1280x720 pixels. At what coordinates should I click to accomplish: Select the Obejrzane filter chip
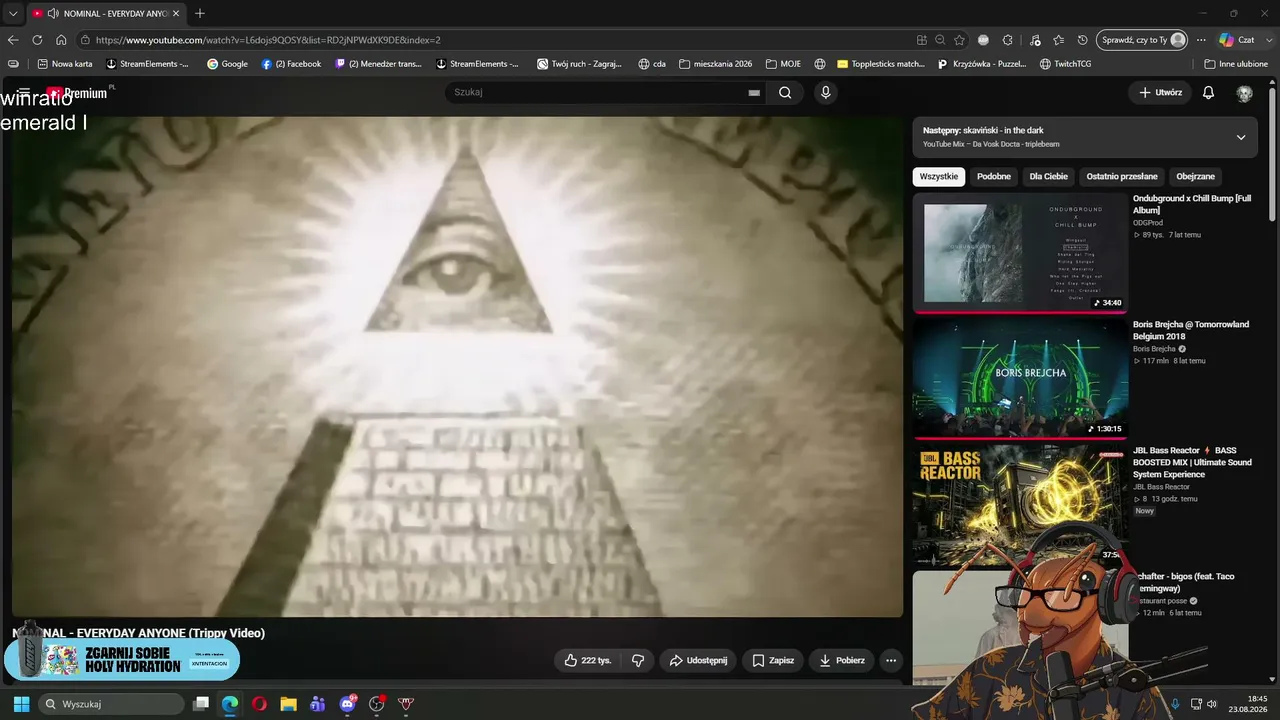1196,177
